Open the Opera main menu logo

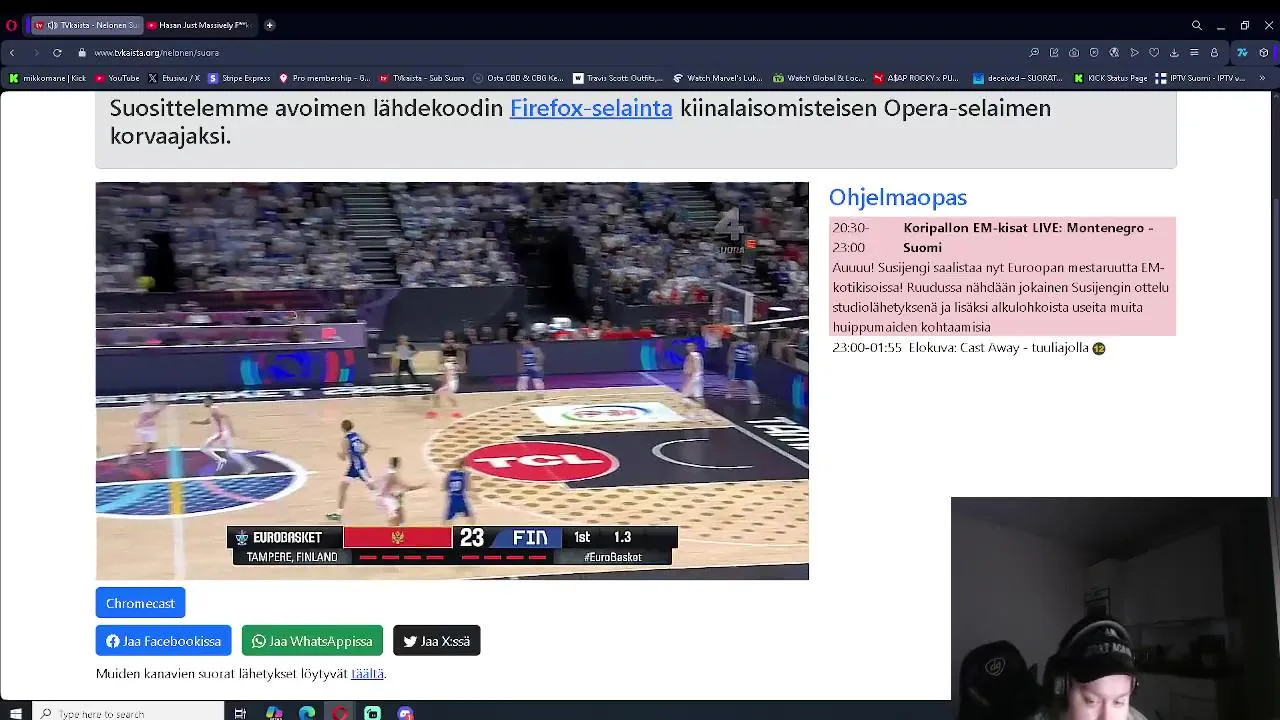(x=12, y=25)
